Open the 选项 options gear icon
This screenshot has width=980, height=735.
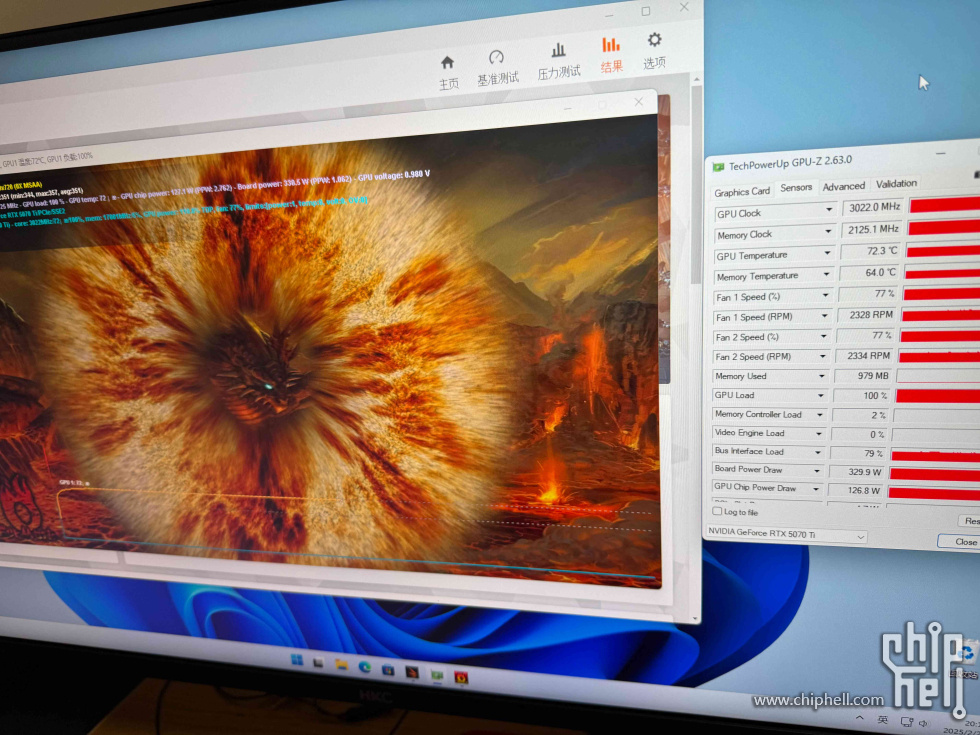tap(654, 40)
